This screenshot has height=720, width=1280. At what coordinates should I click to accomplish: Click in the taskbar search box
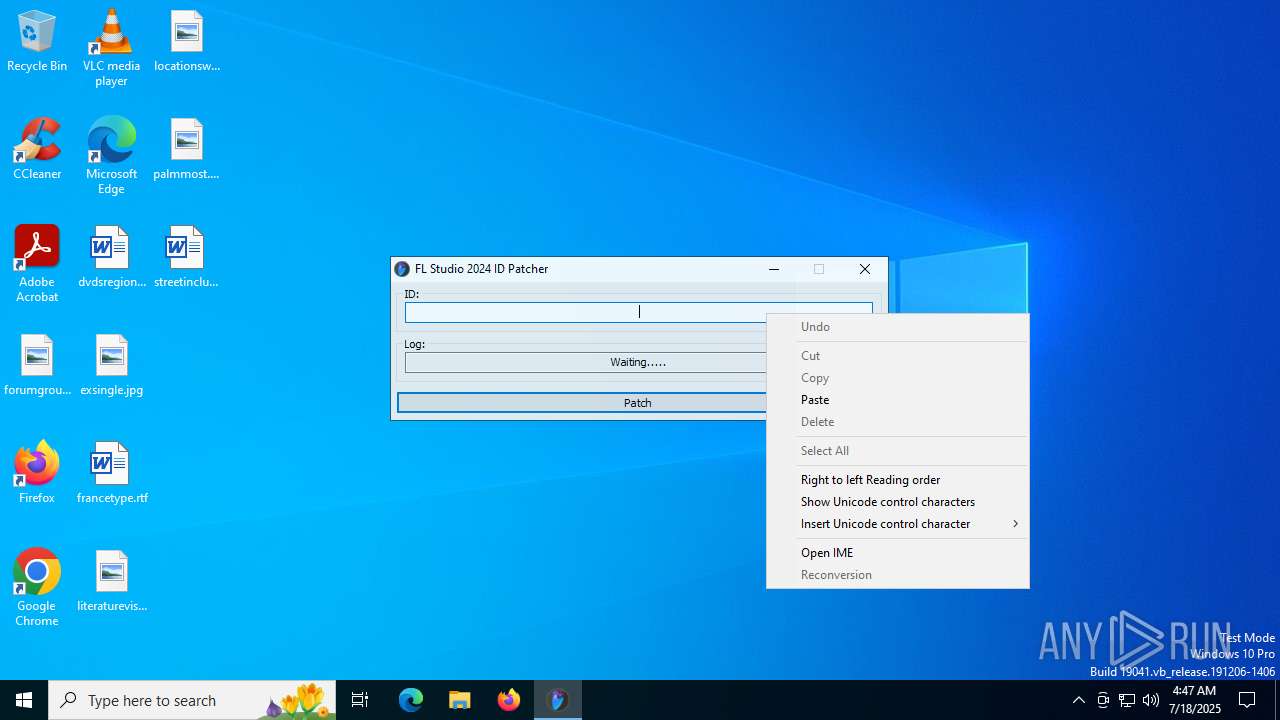click(x=192, y=700)
